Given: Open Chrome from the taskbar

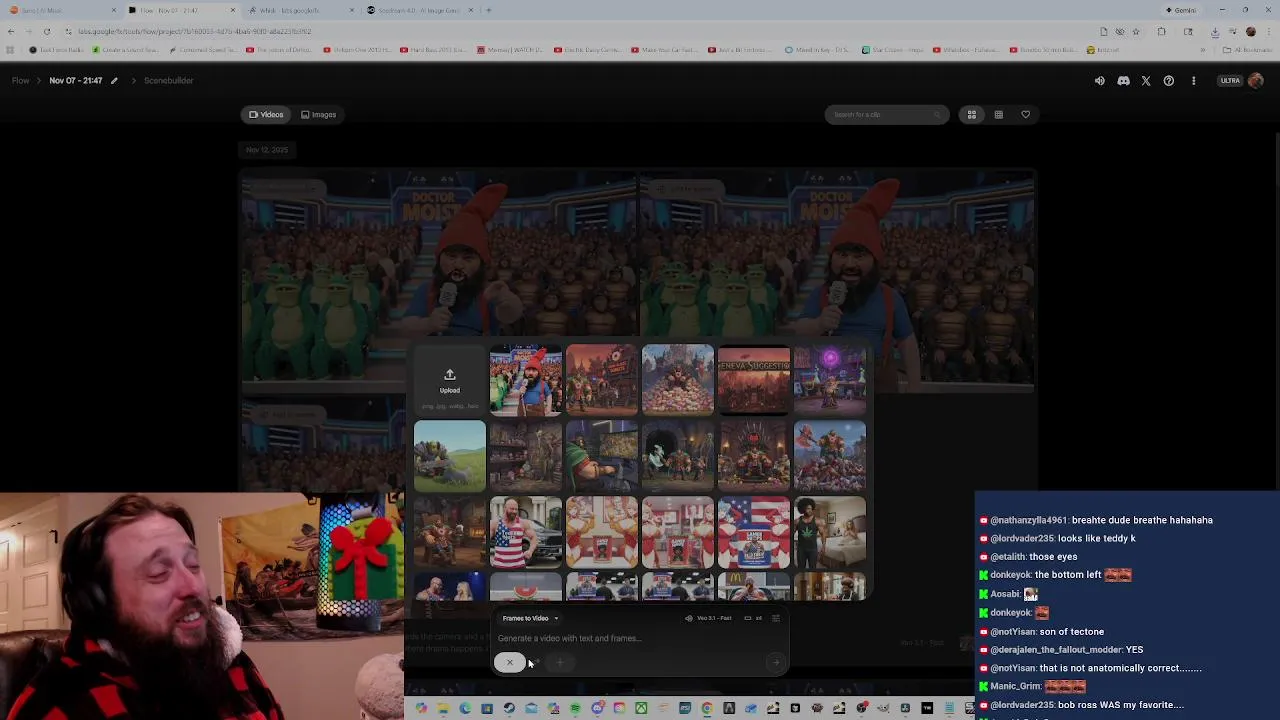Looking at the screenshot, I should pos(707,709).
